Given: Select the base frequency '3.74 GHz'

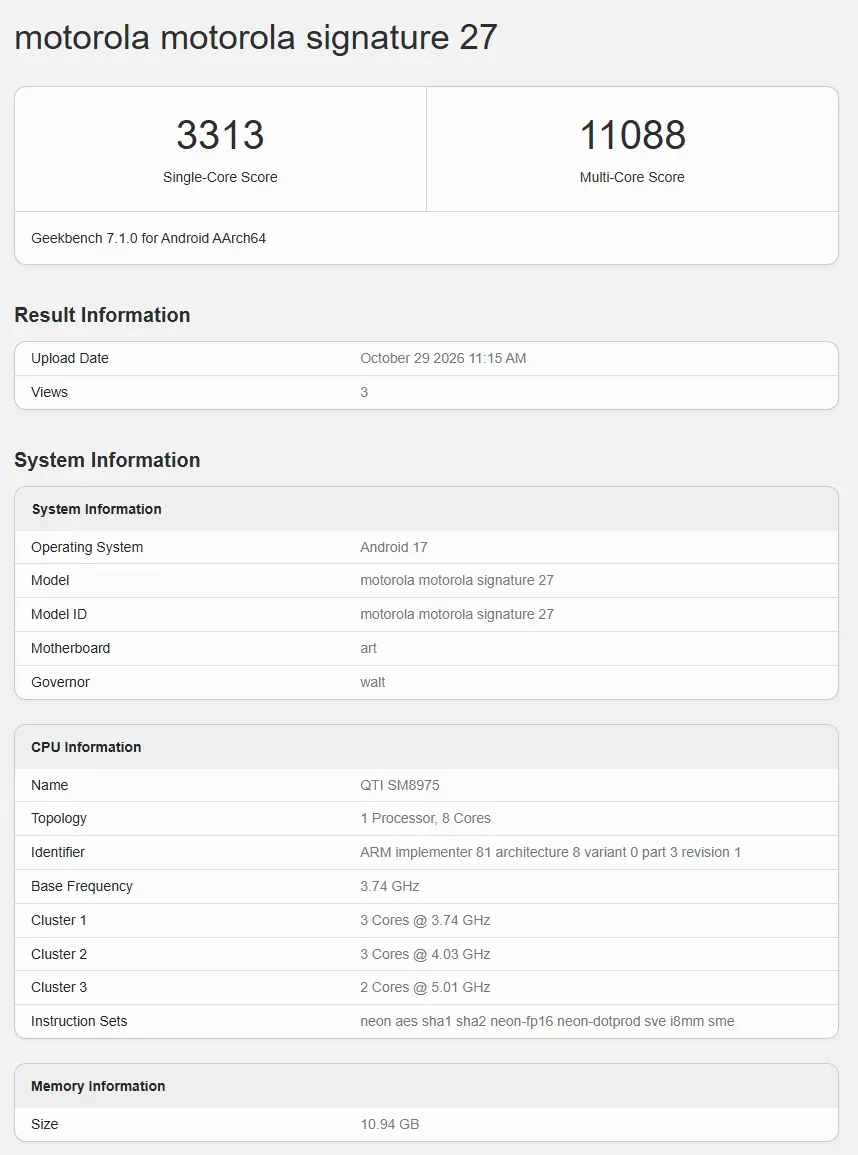Looking at the screenshot, I should point(390,886).
